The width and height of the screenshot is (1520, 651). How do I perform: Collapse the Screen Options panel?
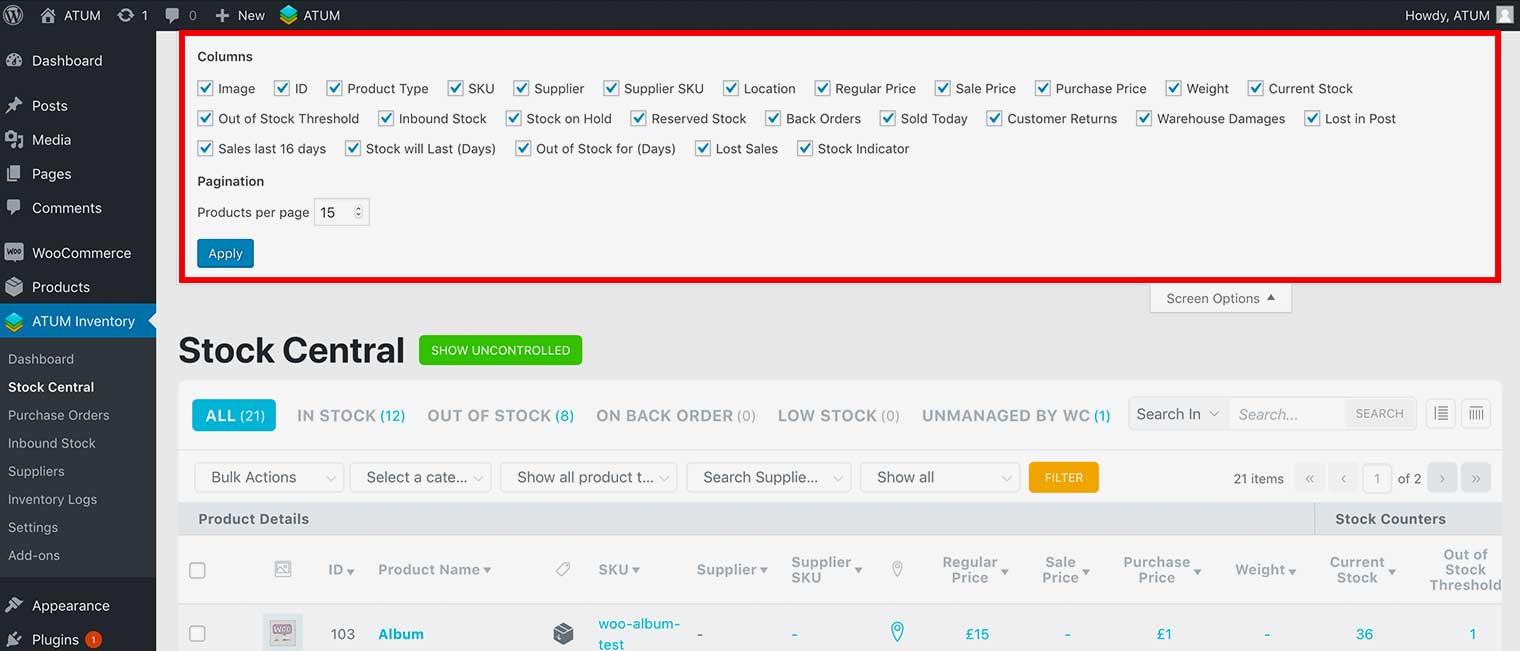coord(1220,298)
